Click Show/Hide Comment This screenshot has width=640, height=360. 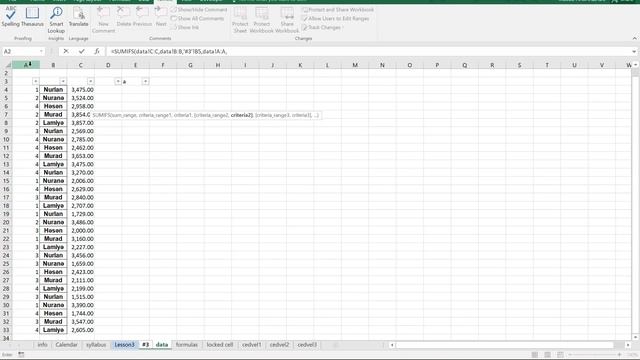199,9
